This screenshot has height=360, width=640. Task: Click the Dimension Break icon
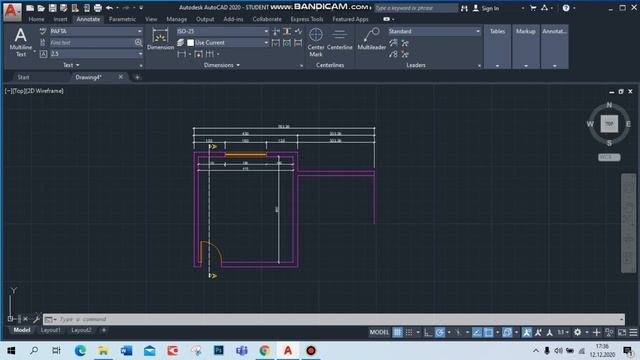pyautogui.click(x=276, y=31)
